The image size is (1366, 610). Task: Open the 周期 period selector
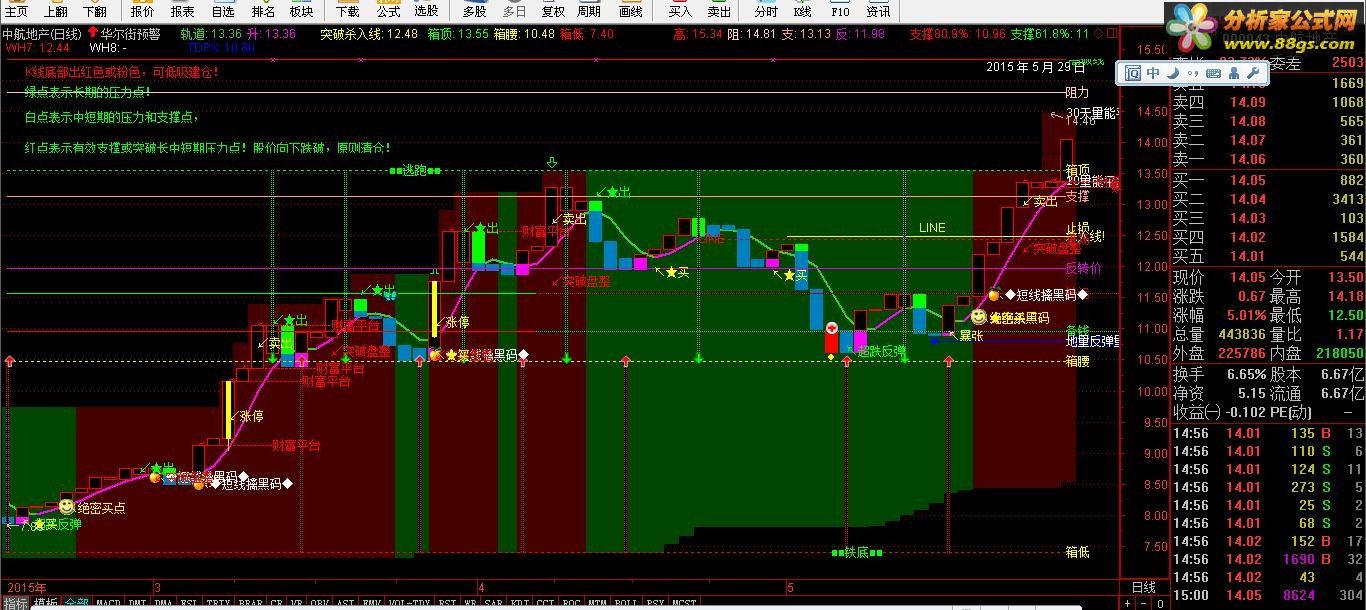(x=589, y=12)
